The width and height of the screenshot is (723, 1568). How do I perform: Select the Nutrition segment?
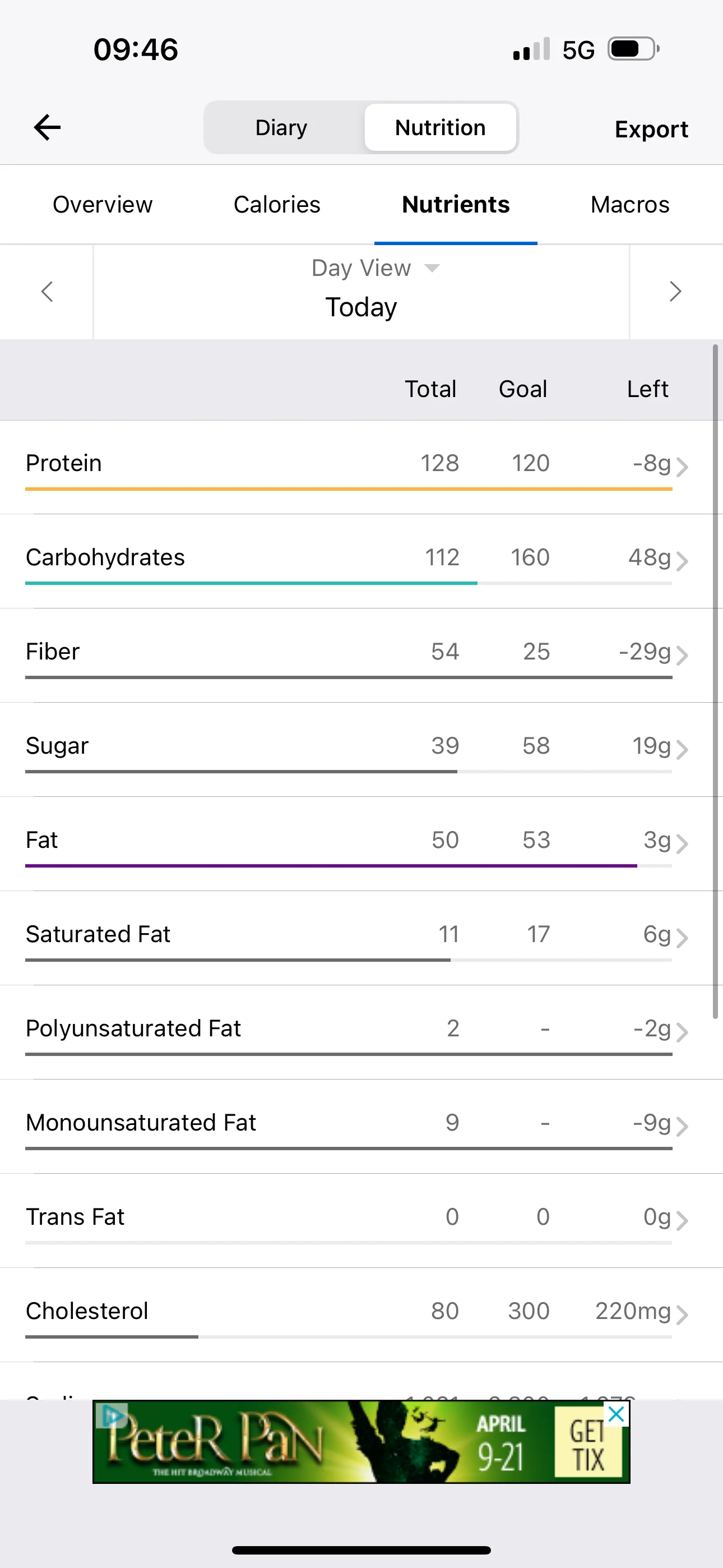tap(441, 128)
